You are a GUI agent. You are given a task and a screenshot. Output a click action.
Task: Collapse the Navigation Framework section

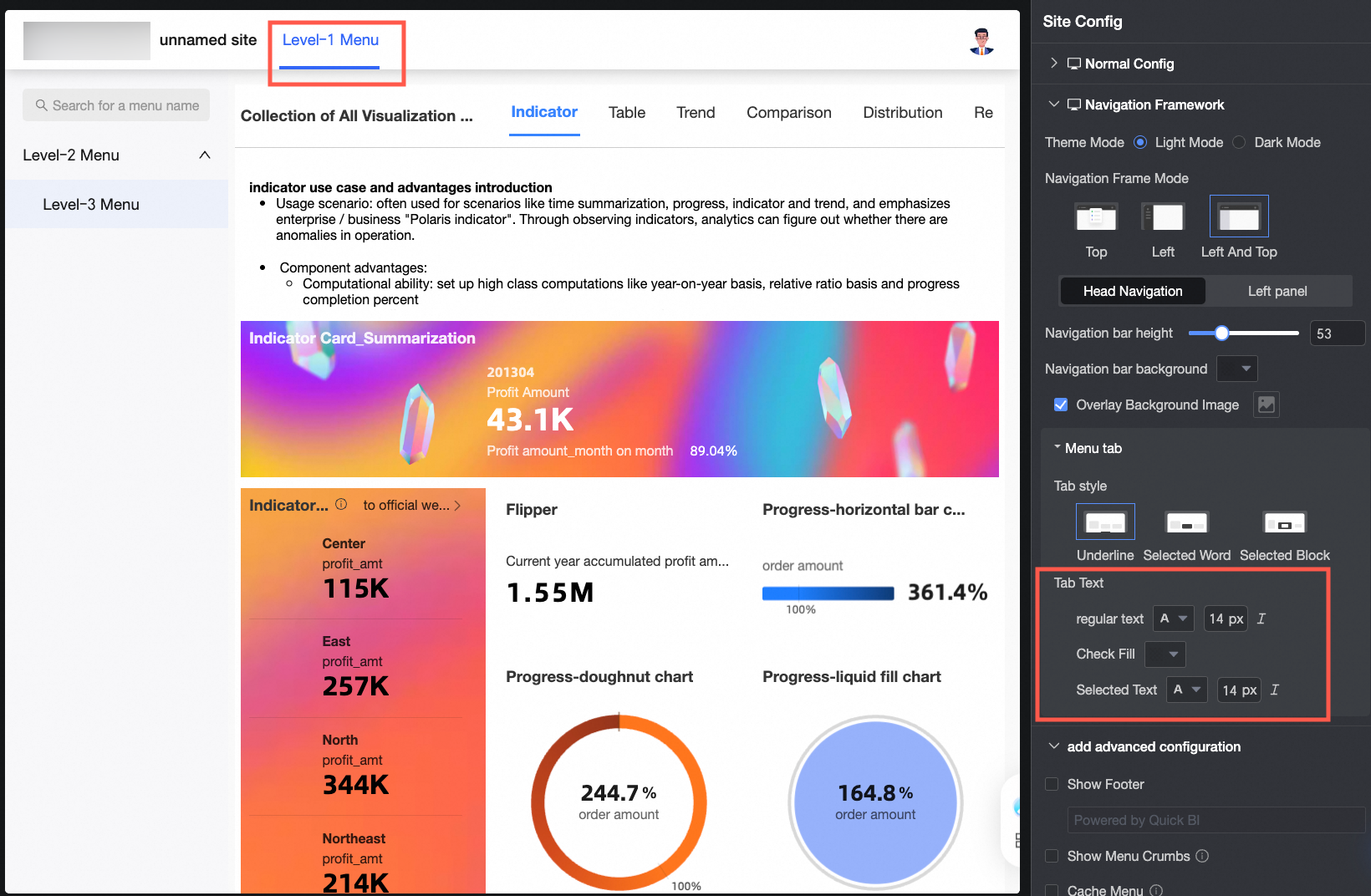tap(1054, 104)
